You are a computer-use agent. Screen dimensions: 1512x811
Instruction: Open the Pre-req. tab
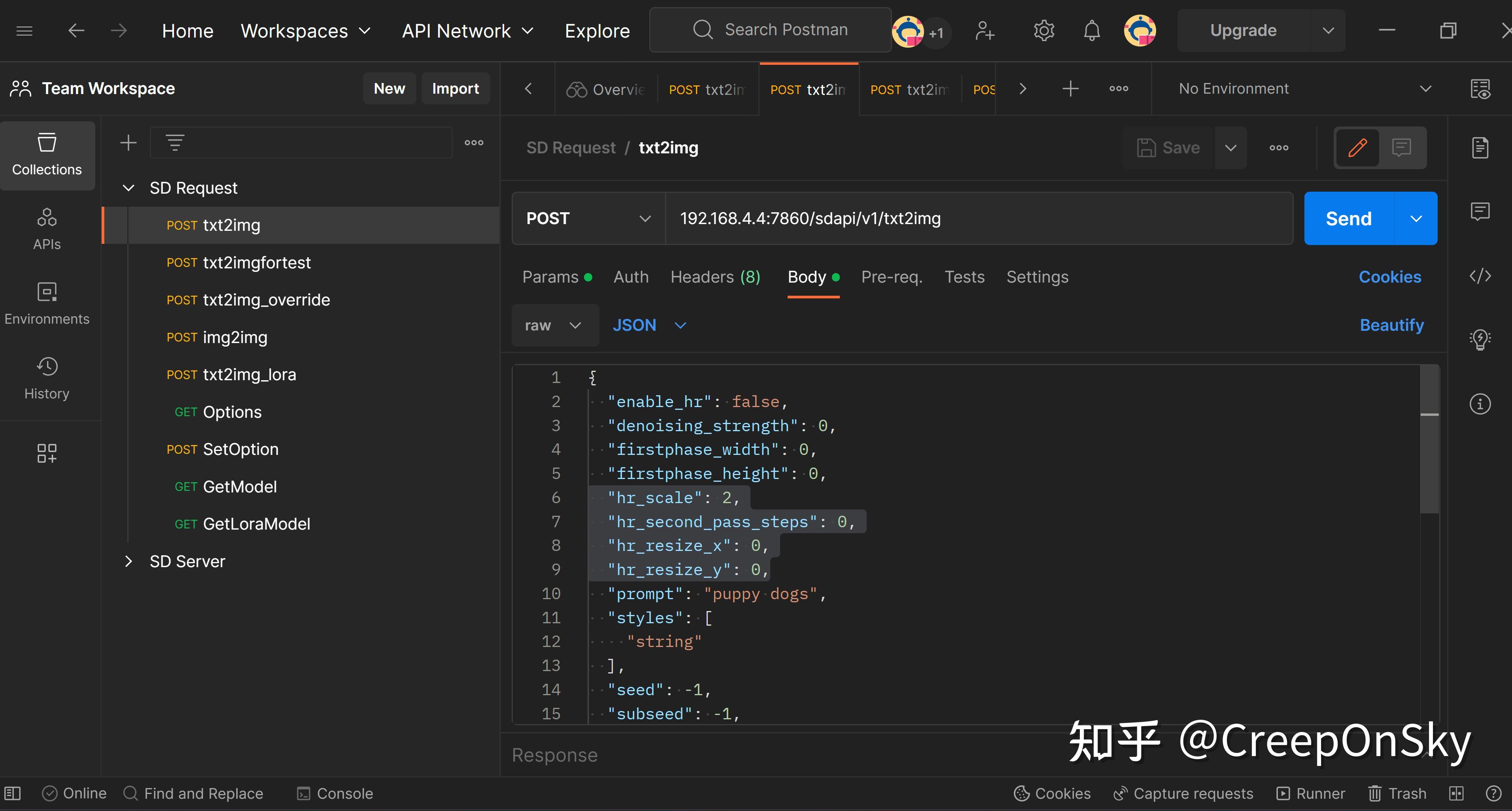(x=891, y=277)
